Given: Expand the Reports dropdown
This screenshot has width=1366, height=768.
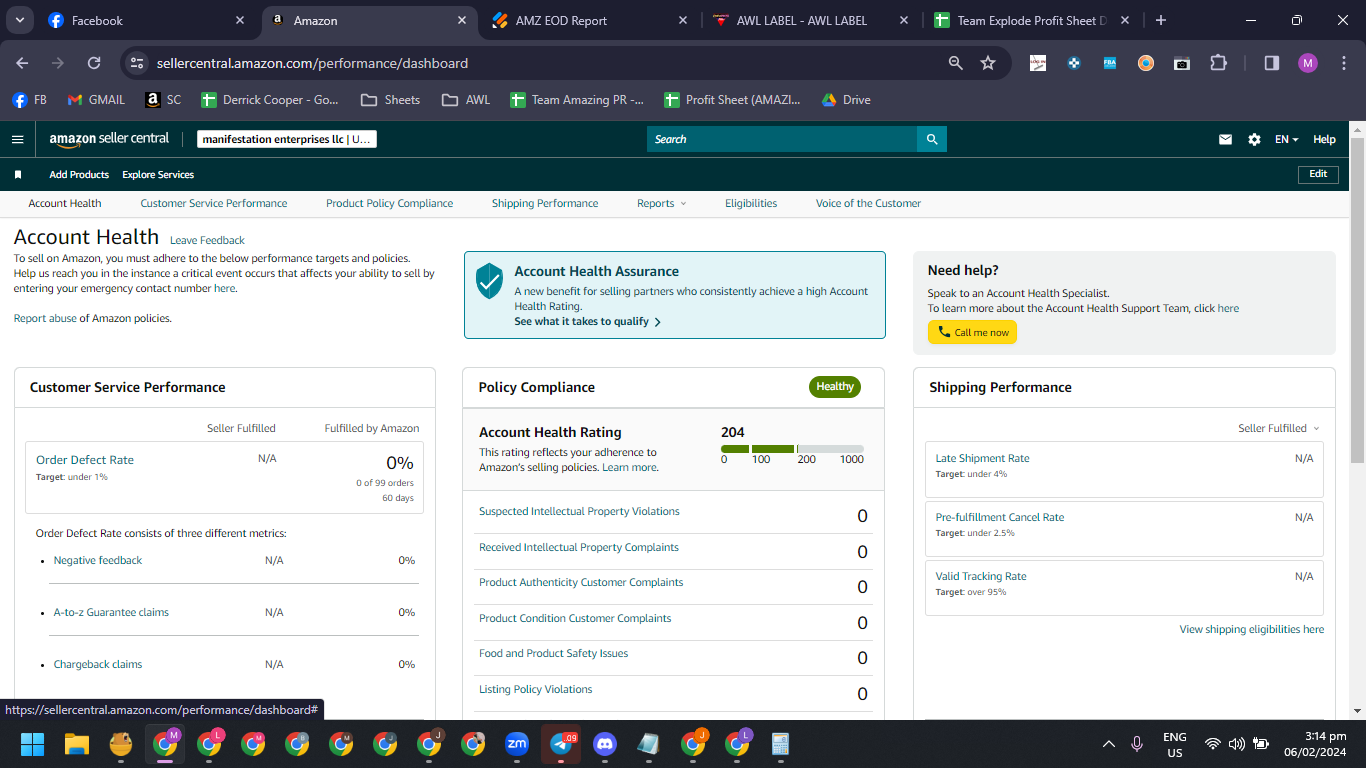Looking at the screenshot, I should point(662,204).
